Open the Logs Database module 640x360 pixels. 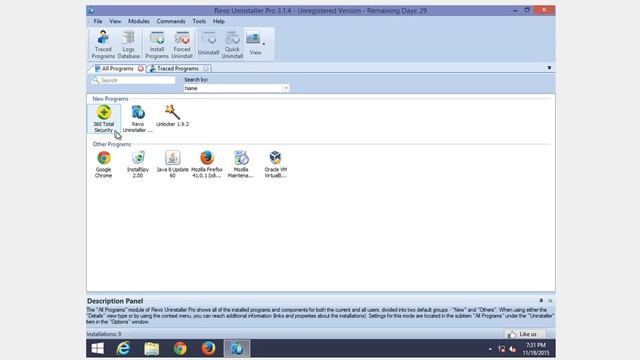pos(129,44)
